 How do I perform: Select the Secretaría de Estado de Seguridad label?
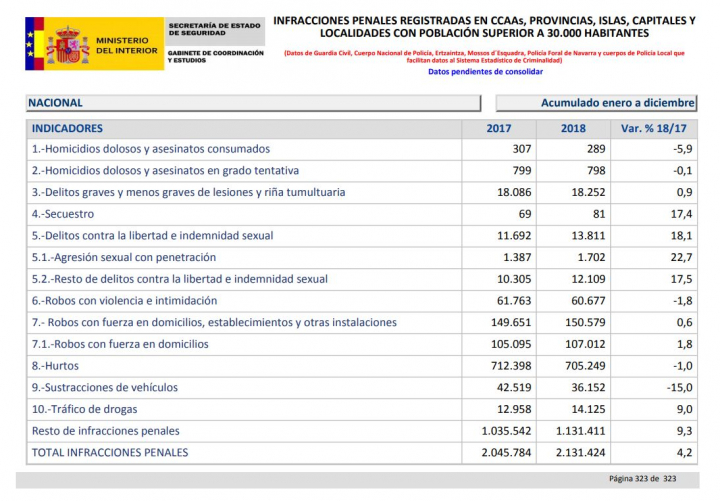[215, 28]
